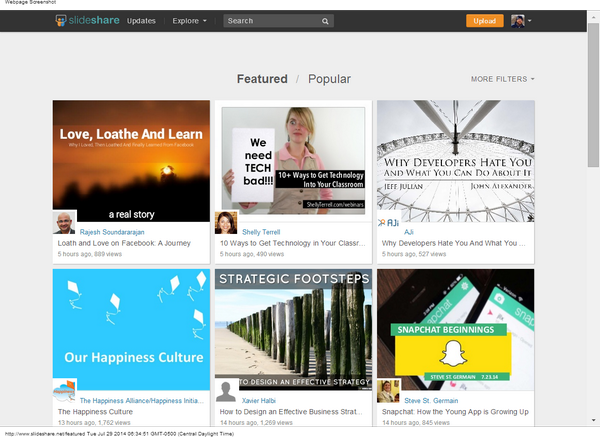Click the Happiness Alliance avatar logo

tap(64, 391)
